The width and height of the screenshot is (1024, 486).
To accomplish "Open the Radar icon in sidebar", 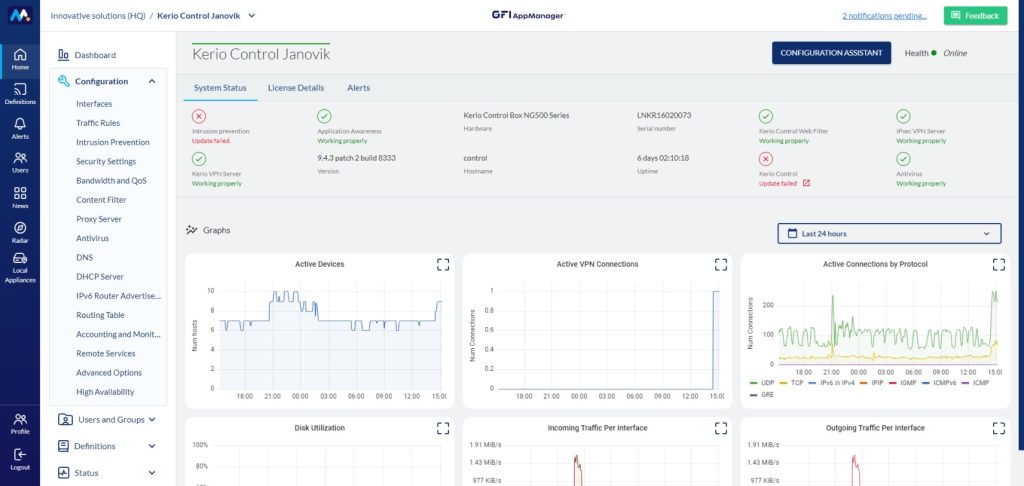I will click(20, 231).
